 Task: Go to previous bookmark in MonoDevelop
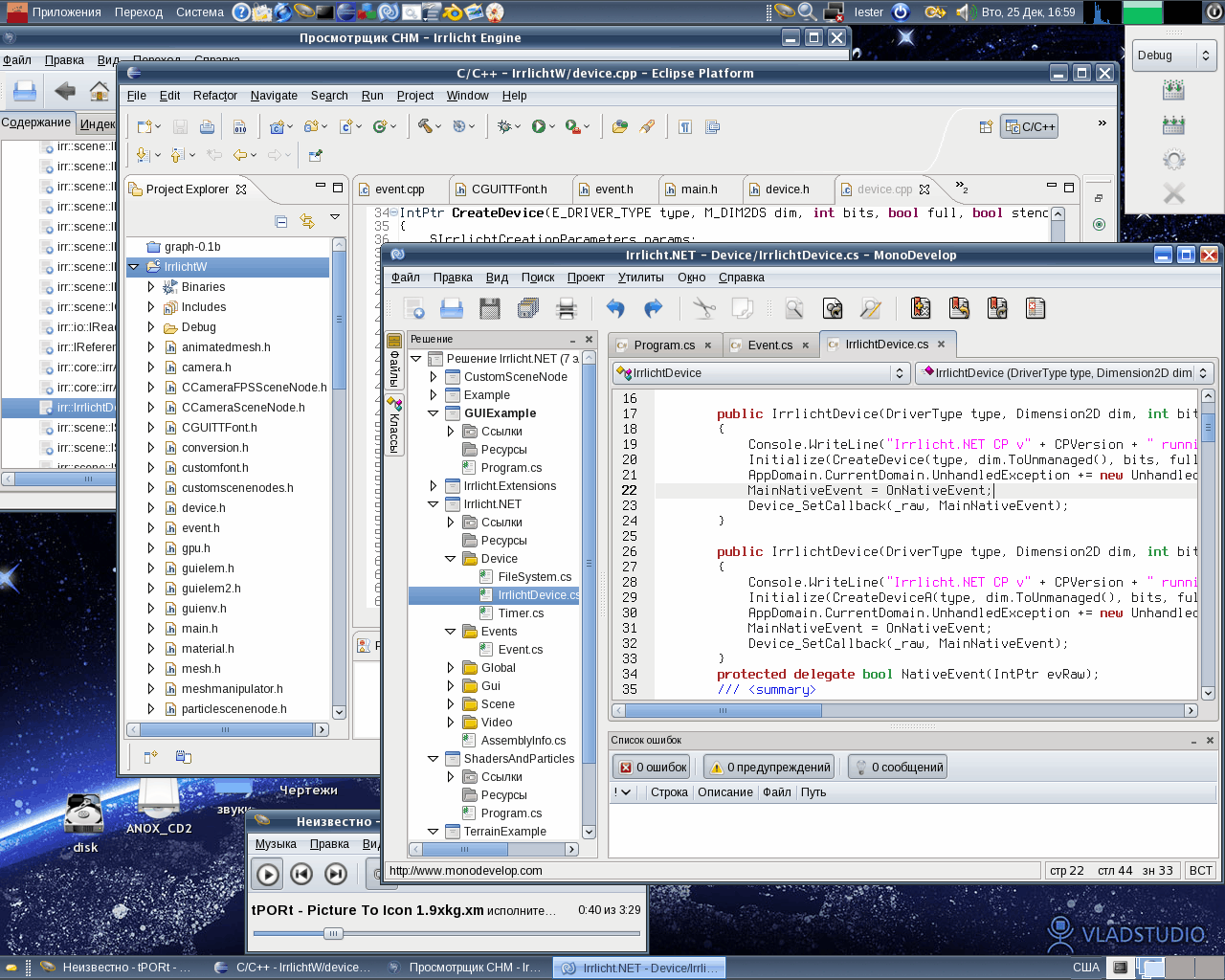(x=959, y=308)
